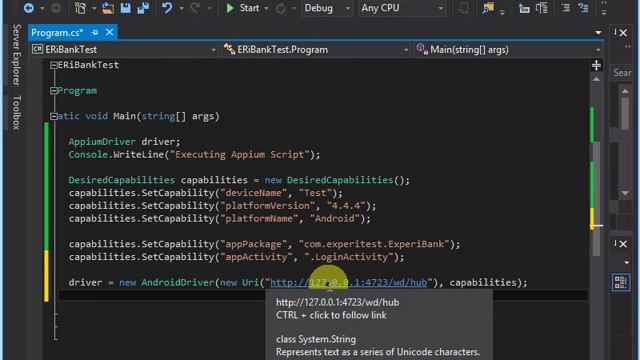Click the "Android" platform string
Viewport: 640px width, 360px height.
tap(335, 218)
